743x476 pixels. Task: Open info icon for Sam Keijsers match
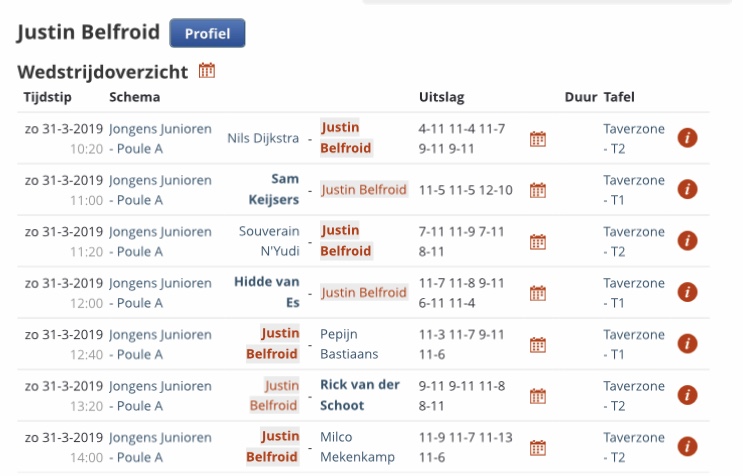point(687,189)
